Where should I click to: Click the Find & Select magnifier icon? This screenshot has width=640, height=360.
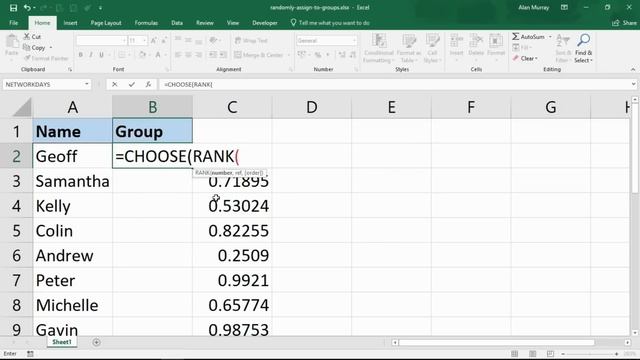click(x=583, y=40)
